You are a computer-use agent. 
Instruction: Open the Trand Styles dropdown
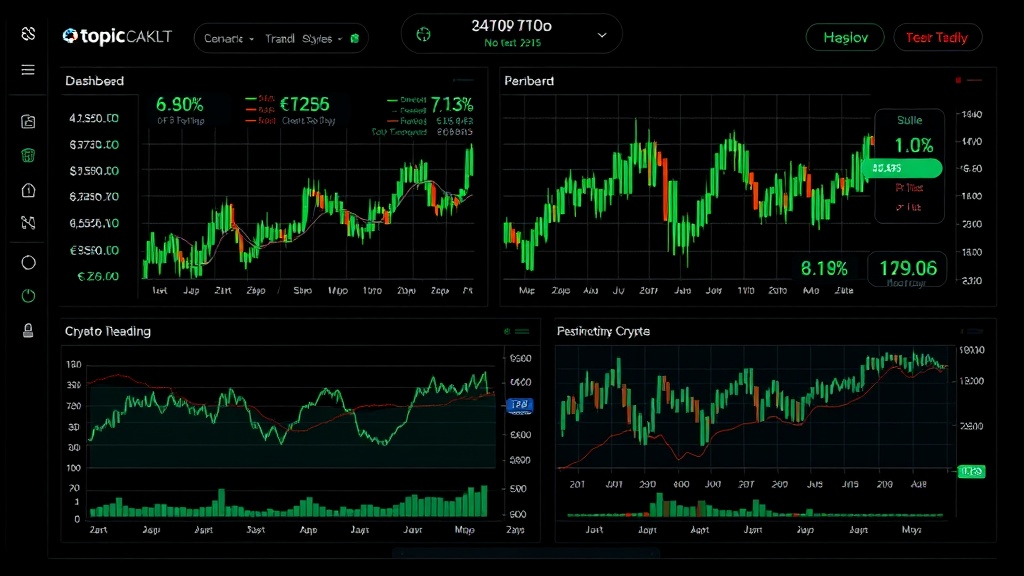(304, 39)
